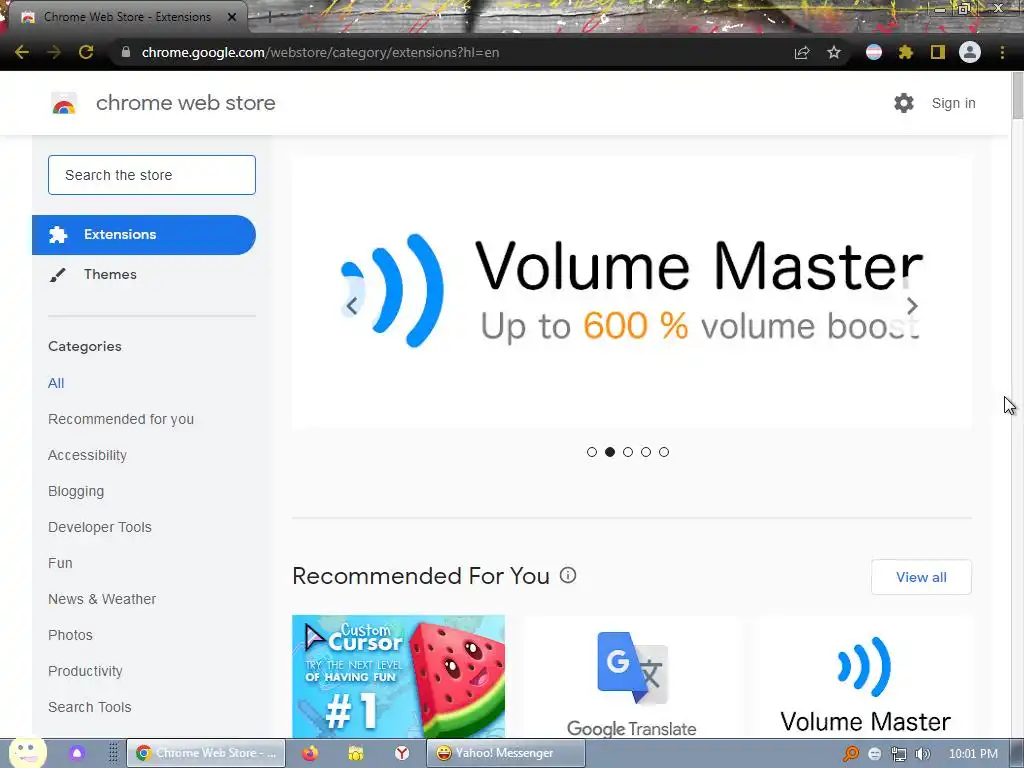
Task: Launch Firefox from the taskbar
Action: pyautogui.click(x=310, y=753)
